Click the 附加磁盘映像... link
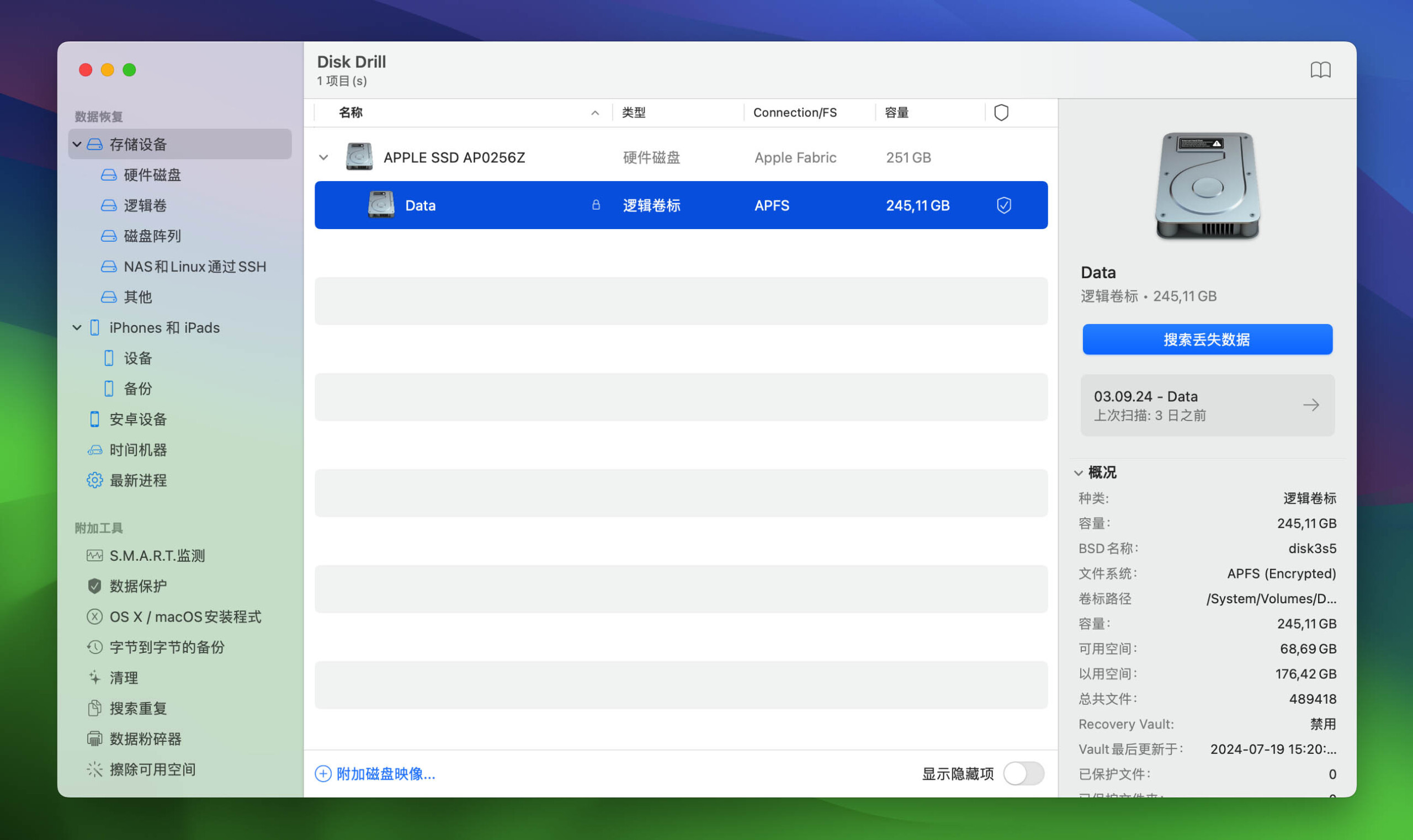 point(385,774)
